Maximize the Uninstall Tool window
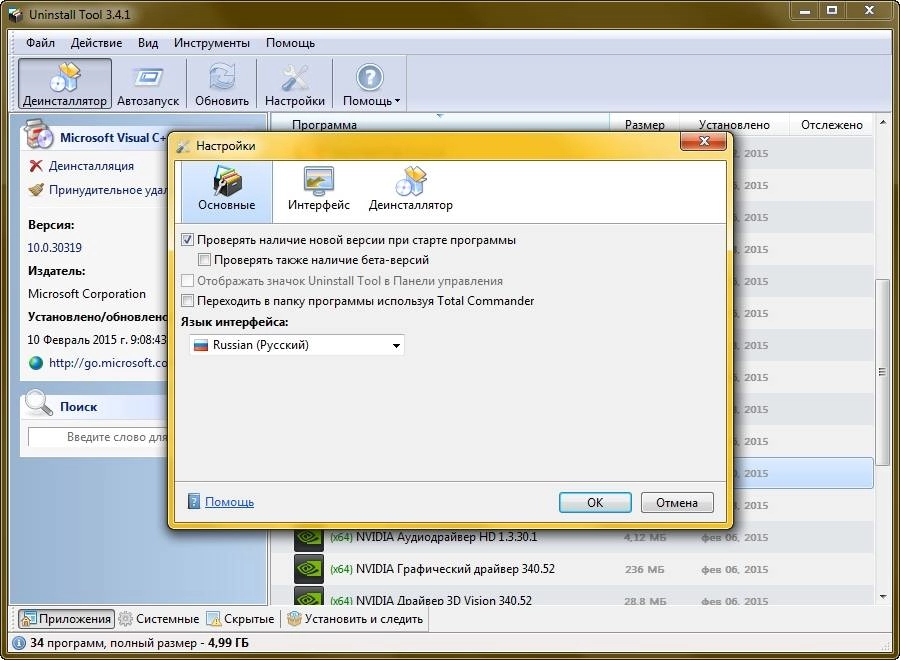The width and height of the screenshot is (900, 660). coord(832,10)
